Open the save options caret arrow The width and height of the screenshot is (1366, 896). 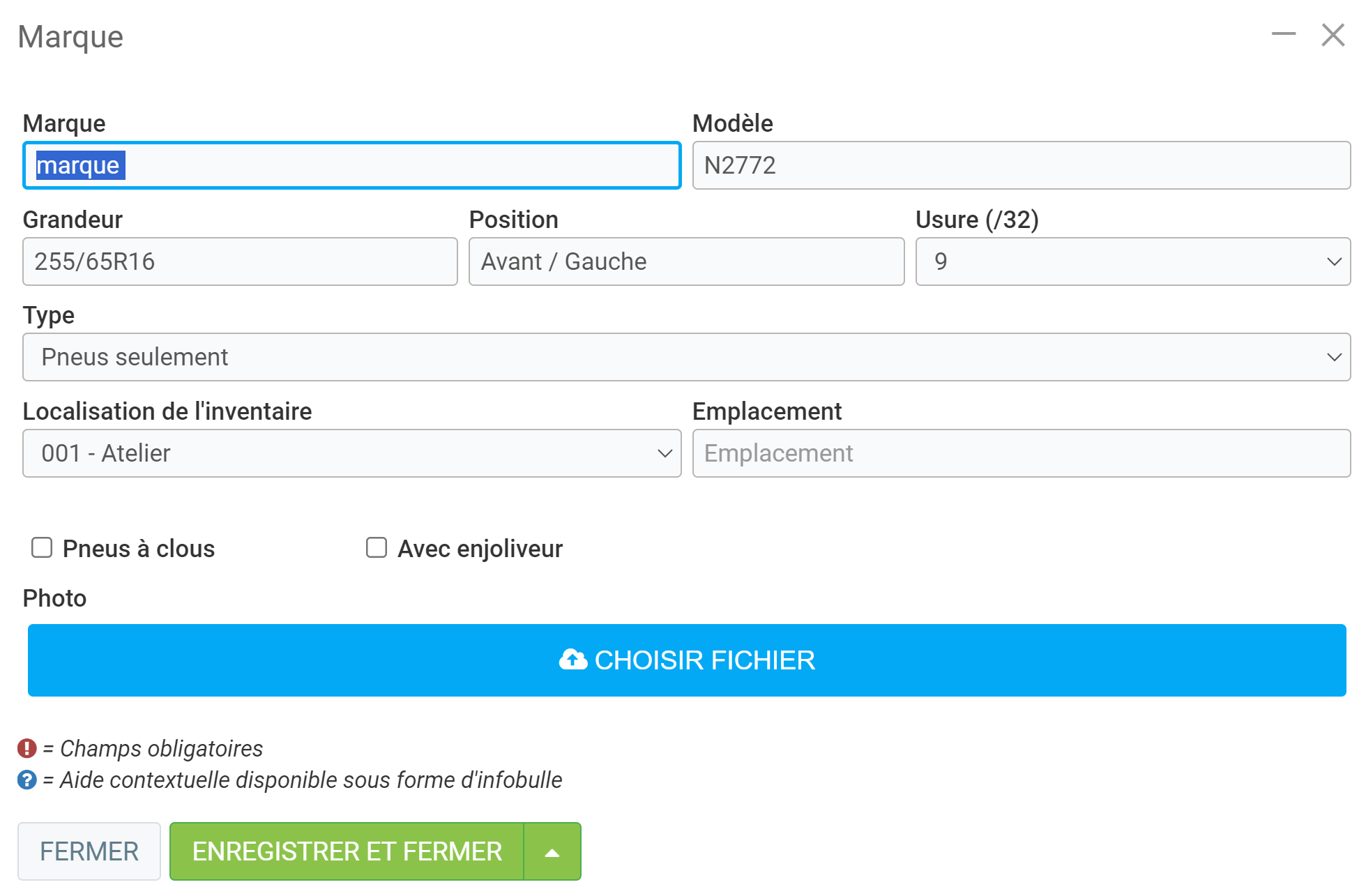point(552,851)
